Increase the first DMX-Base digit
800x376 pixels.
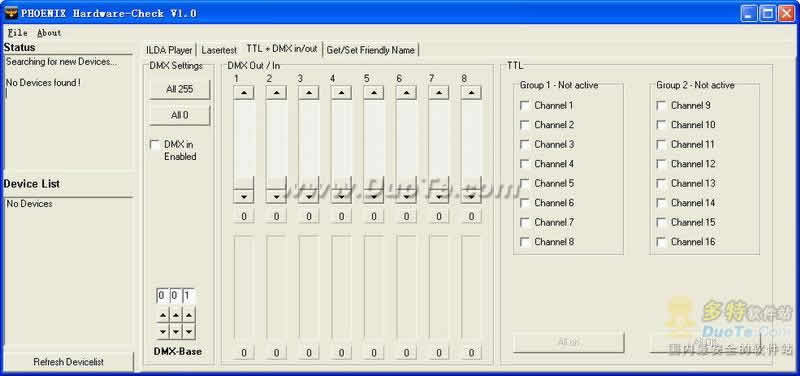[162, 316]
